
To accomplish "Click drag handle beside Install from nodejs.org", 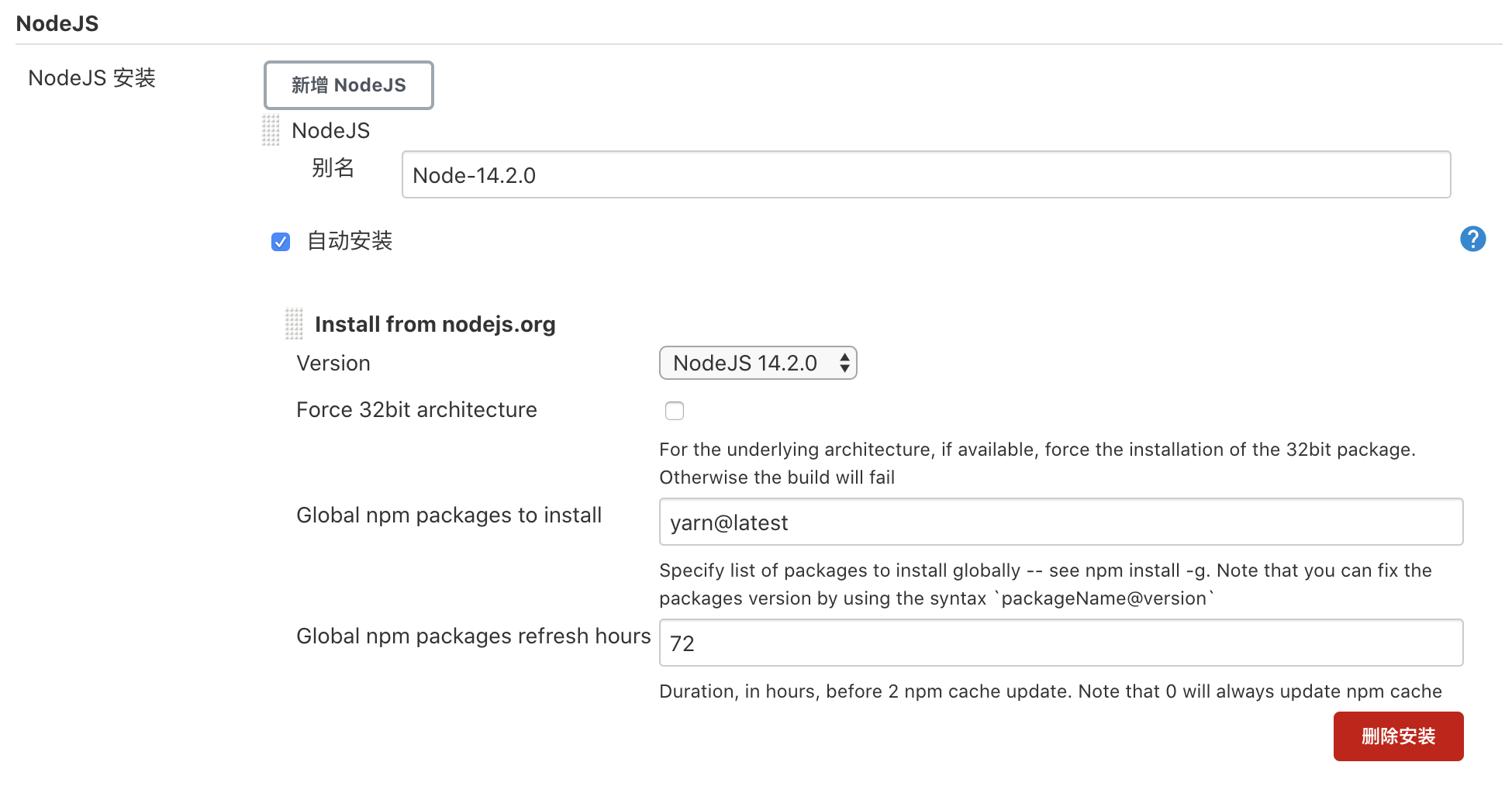I will tap(294, 324).
